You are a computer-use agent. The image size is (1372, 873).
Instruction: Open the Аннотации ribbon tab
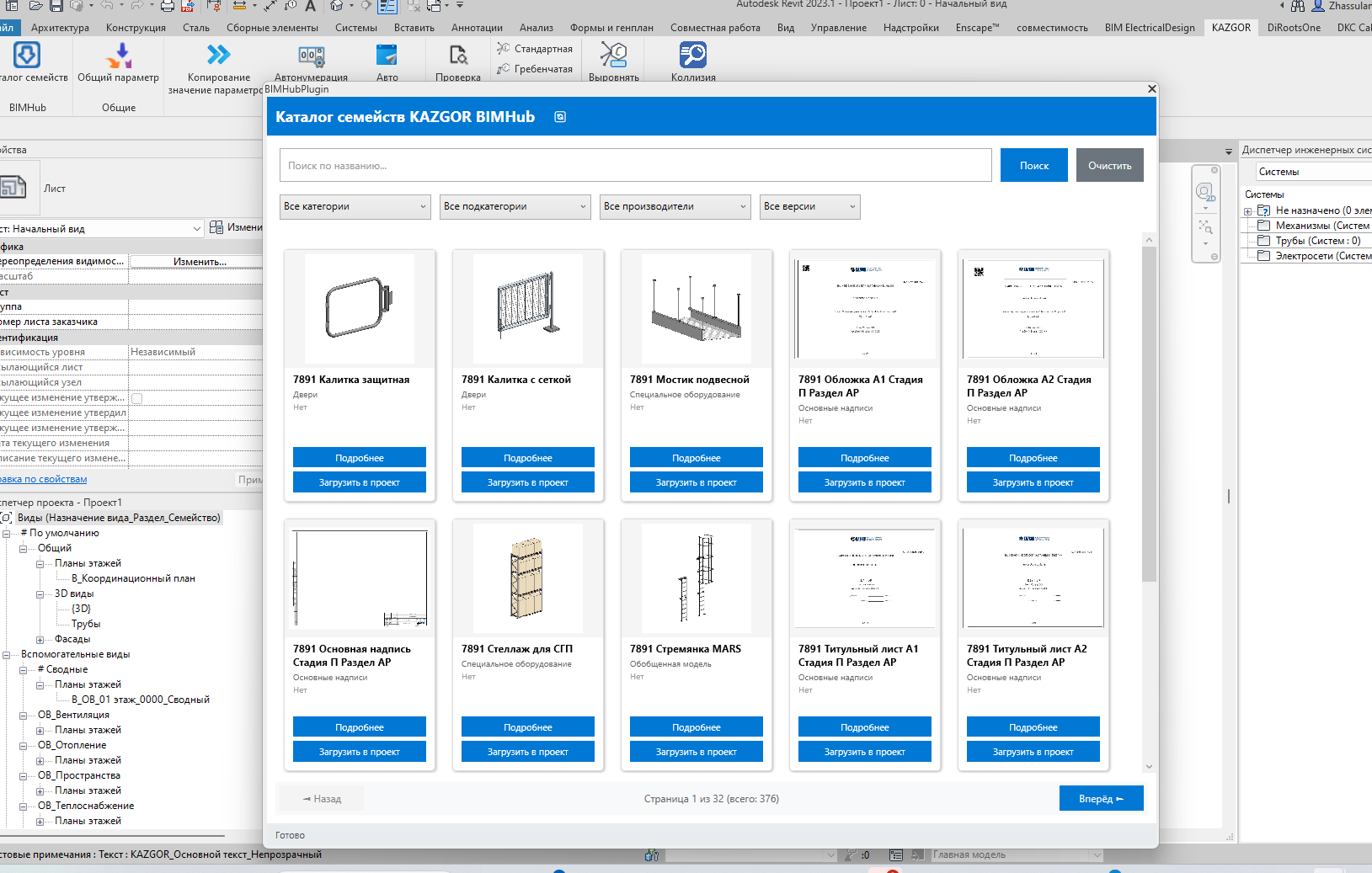(x=477, y=28)
